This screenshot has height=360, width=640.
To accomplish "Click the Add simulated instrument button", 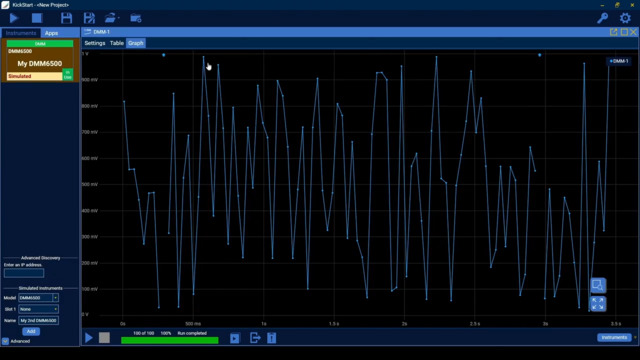I will (x=31, y=331).
